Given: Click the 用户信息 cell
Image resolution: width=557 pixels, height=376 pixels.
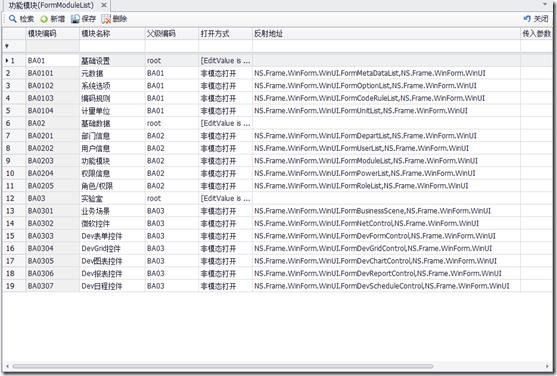Looking at the screenshot, I should 112,148.
